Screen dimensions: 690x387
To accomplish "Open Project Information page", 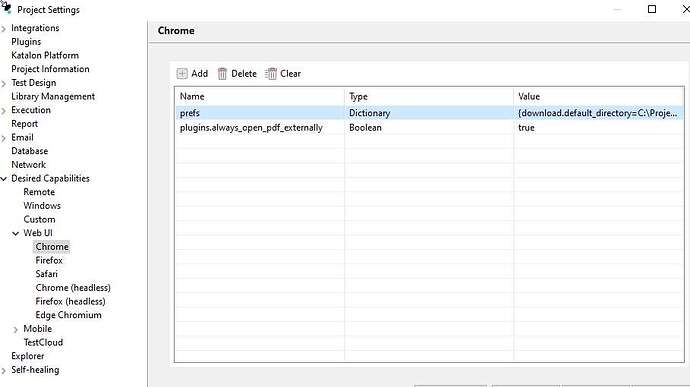I will tap(50, 69).
